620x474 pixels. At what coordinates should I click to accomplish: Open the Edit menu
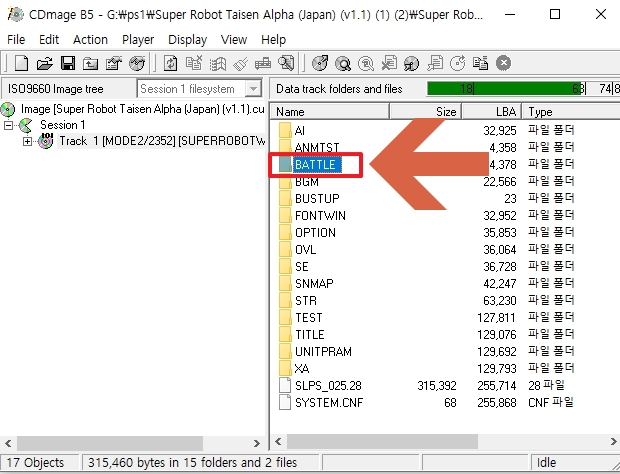[49, 40]
